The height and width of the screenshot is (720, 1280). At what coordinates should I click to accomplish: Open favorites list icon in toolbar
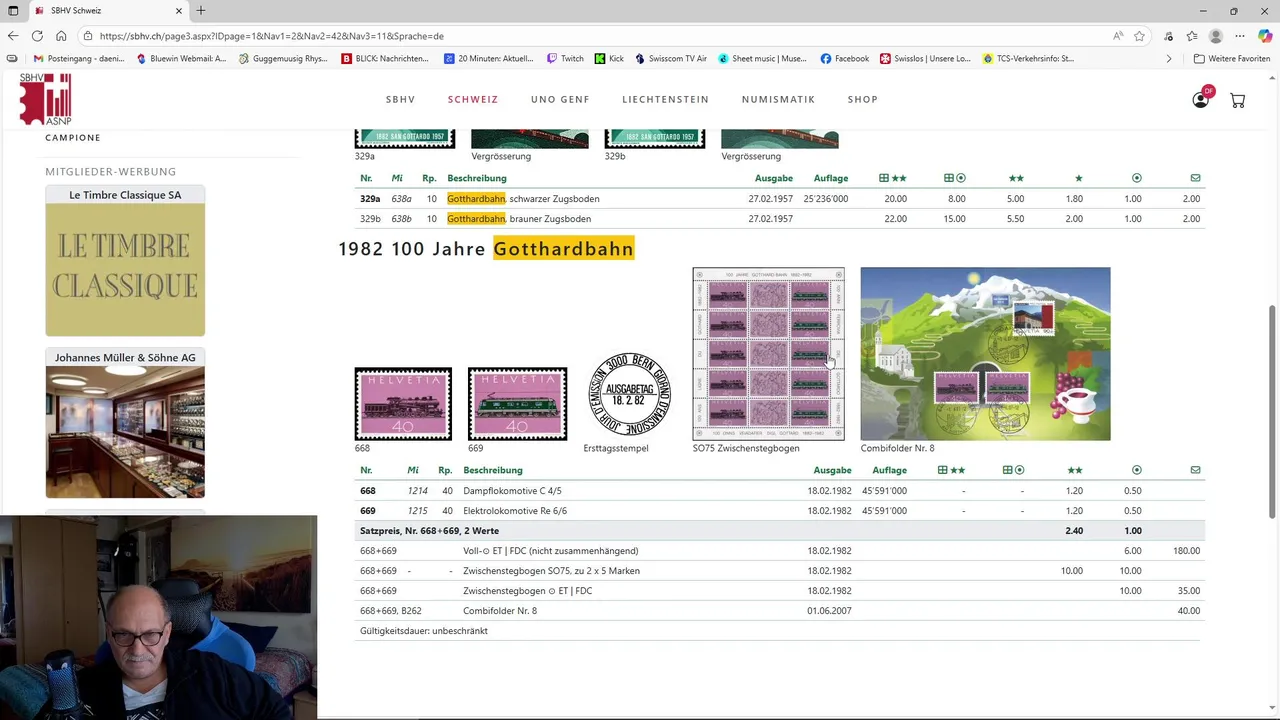tap(1192, 36)
